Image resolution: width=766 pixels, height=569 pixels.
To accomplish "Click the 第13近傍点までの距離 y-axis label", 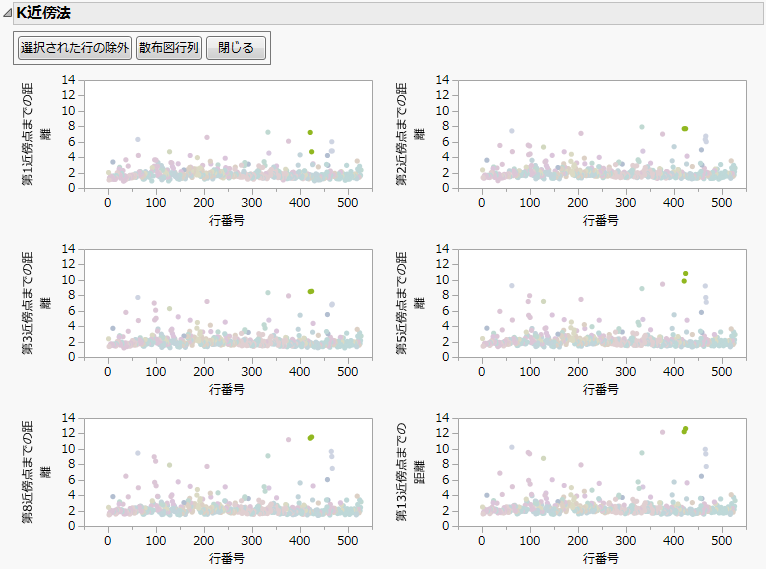I will point(409,472).
